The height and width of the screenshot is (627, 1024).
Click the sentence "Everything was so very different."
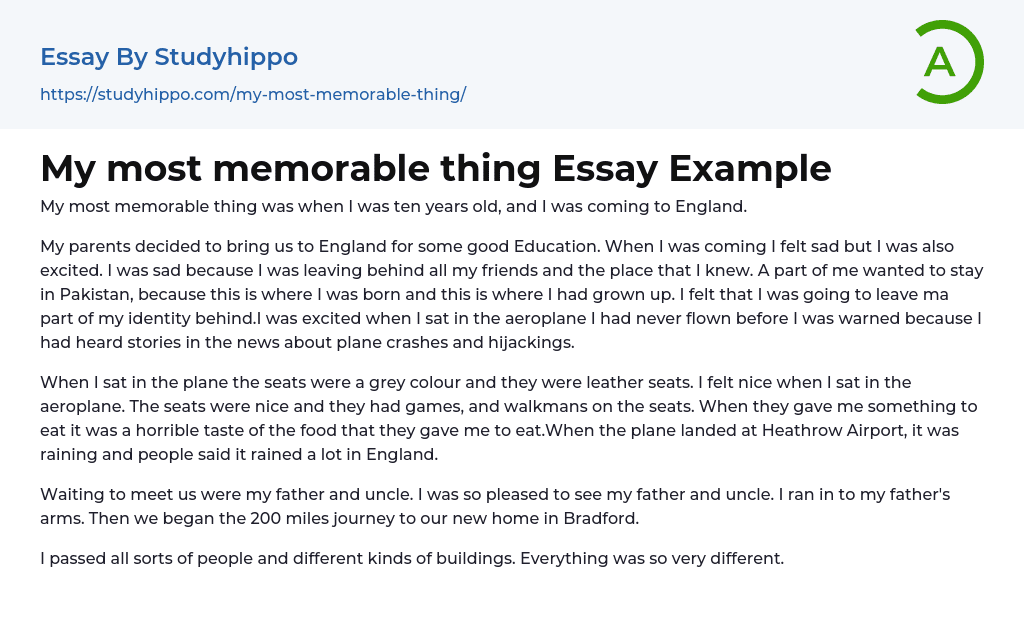coord(652,558)
